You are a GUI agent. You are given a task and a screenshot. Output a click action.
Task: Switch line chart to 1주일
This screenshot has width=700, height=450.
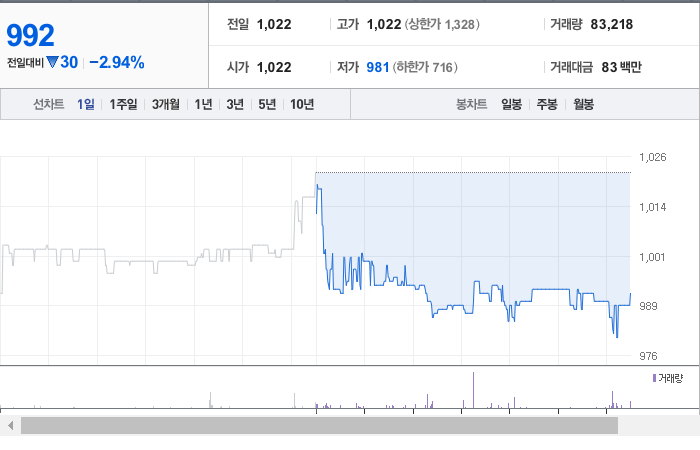[x=123, y=104]
